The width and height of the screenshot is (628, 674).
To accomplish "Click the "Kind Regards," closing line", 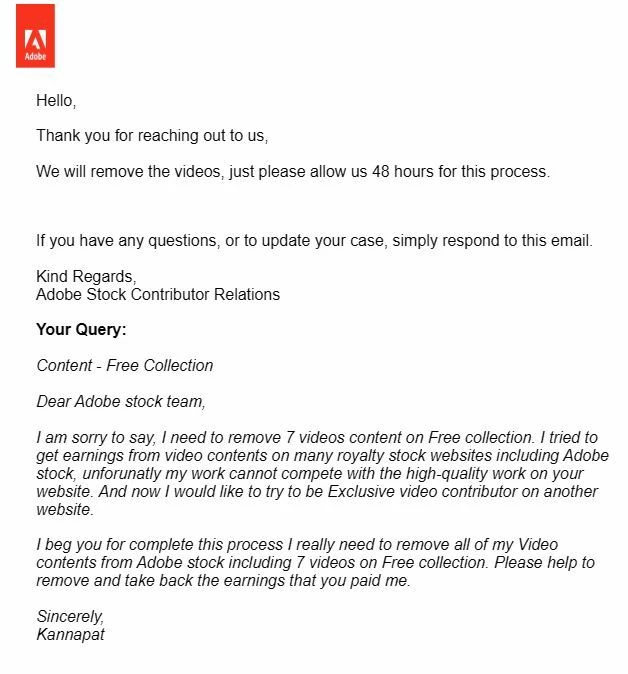I will coord(86,276).
